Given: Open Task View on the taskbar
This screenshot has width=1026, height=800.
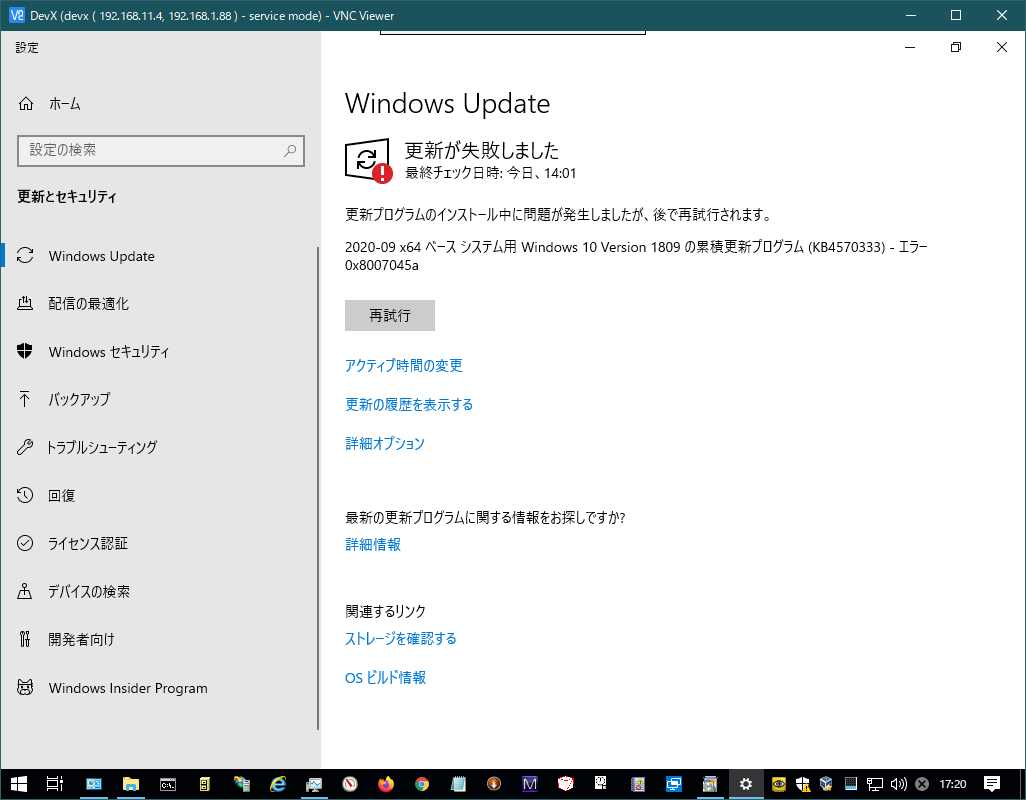Looking at the screenshot, I should 54,784.
